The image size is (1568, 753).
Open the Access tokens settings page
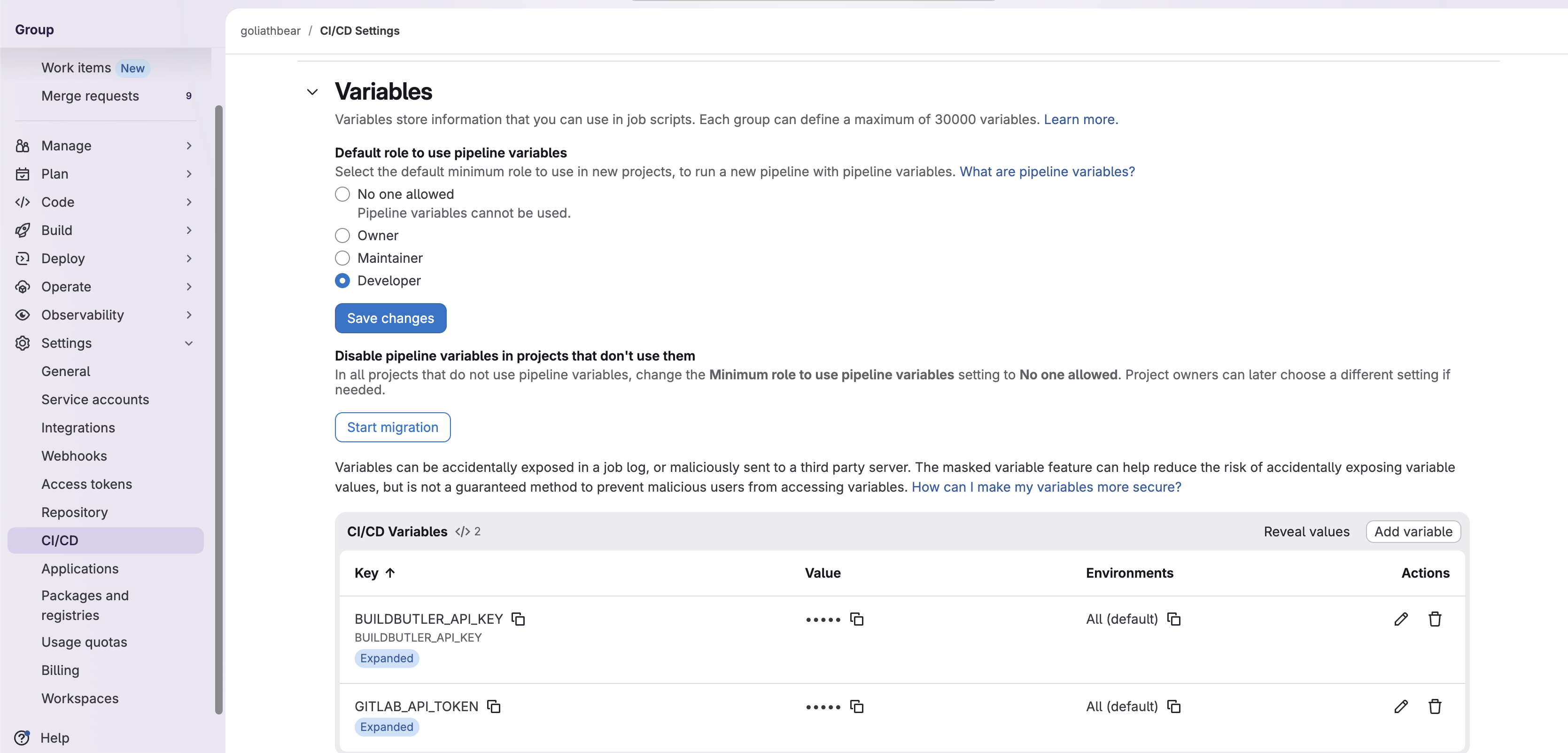point(86,484)
